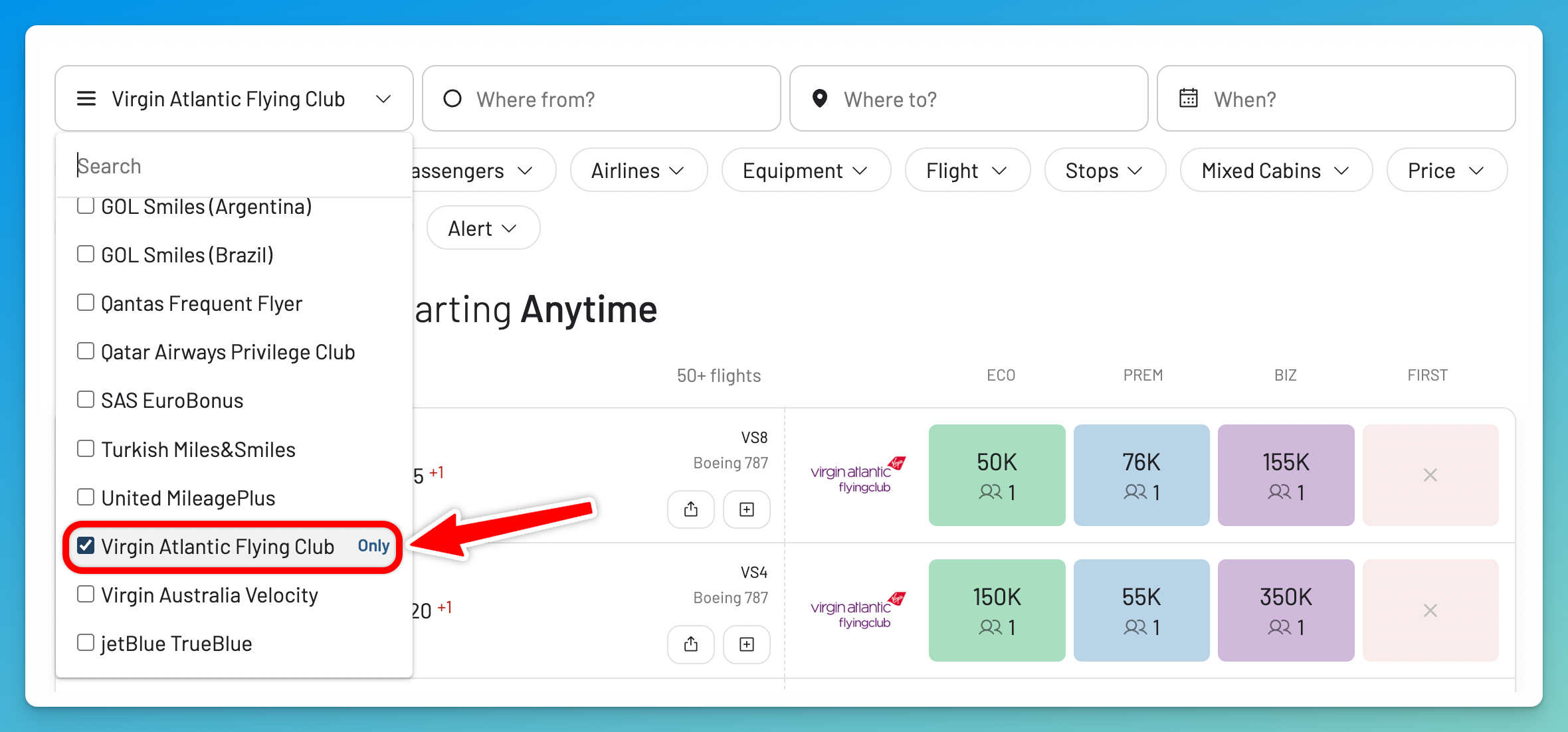Select VS8 premium 76K fare
The image size is (1568, 732).
click(1141, 475)
